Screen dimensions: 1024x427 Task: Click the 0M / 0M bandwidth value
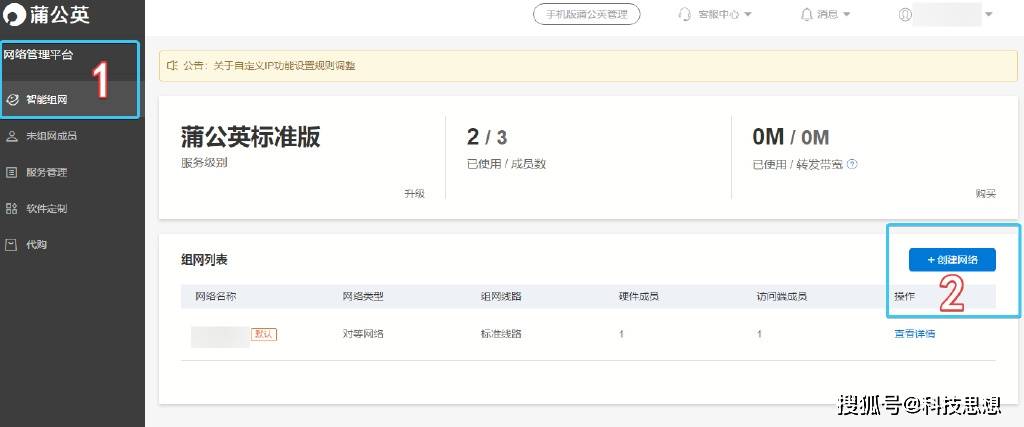point(791,137)
